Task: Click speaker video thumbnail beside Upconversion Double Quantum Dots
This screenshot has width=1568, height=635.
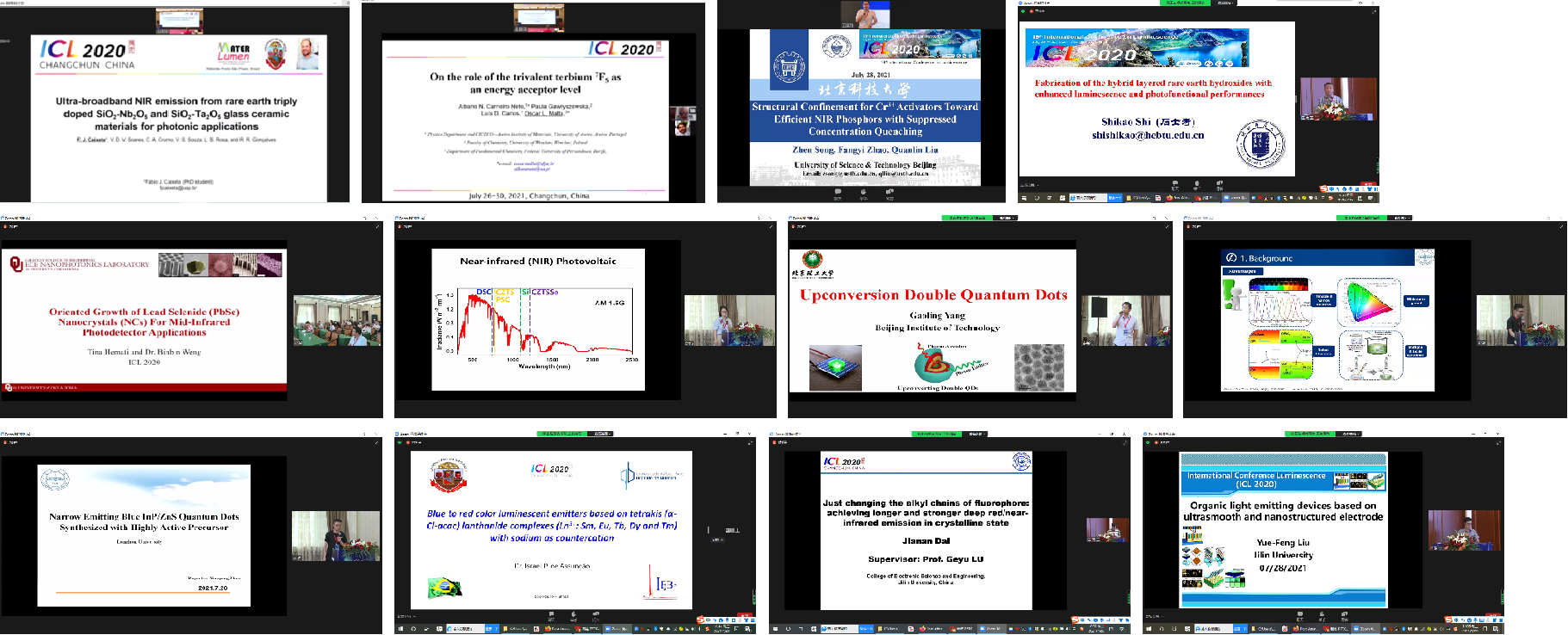Action: (x=1125, y=320)
